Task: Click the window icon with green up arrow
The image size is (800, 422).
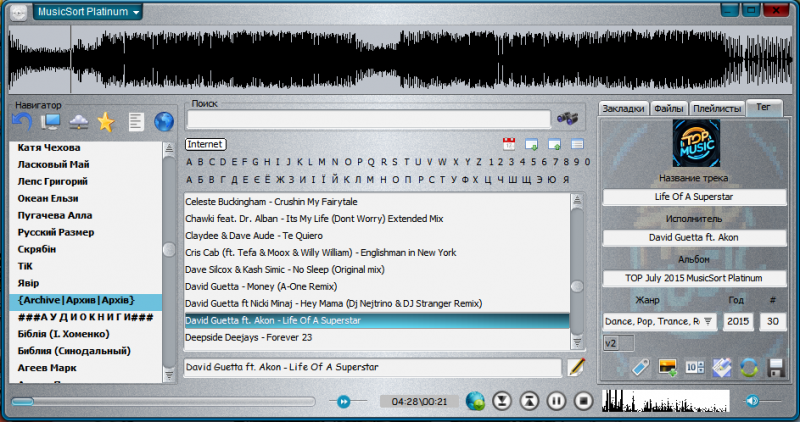Action: coord(554,144)
